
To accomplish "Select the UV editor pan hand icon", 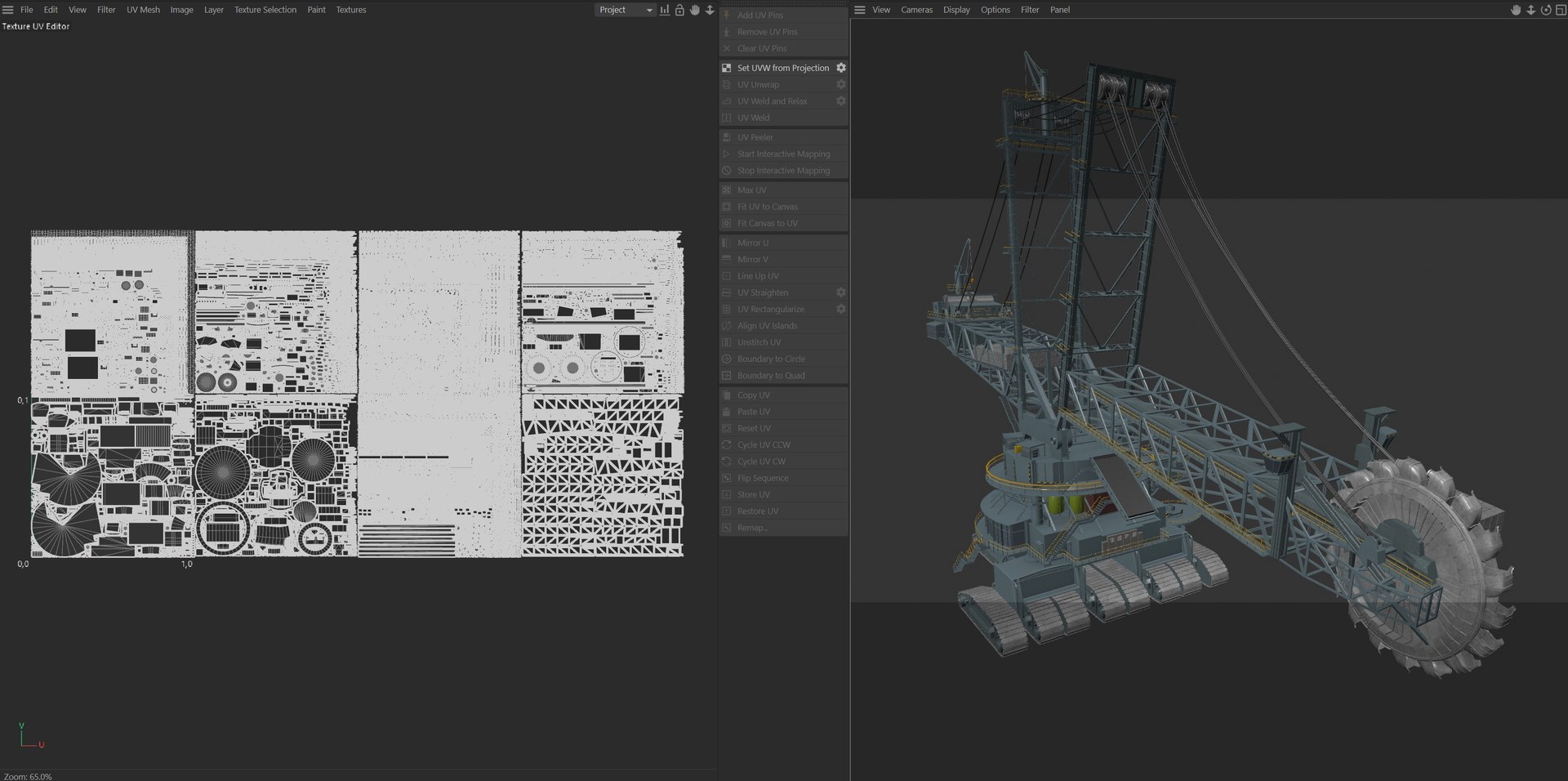I will 695,10.
